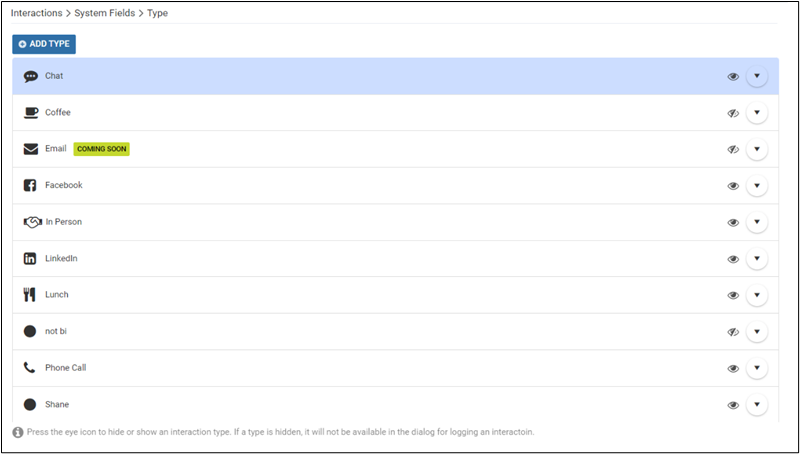The width and height of the screenshot is (800, 454).
Task: Select the In Person type label
Action: [x=64, y=222]
